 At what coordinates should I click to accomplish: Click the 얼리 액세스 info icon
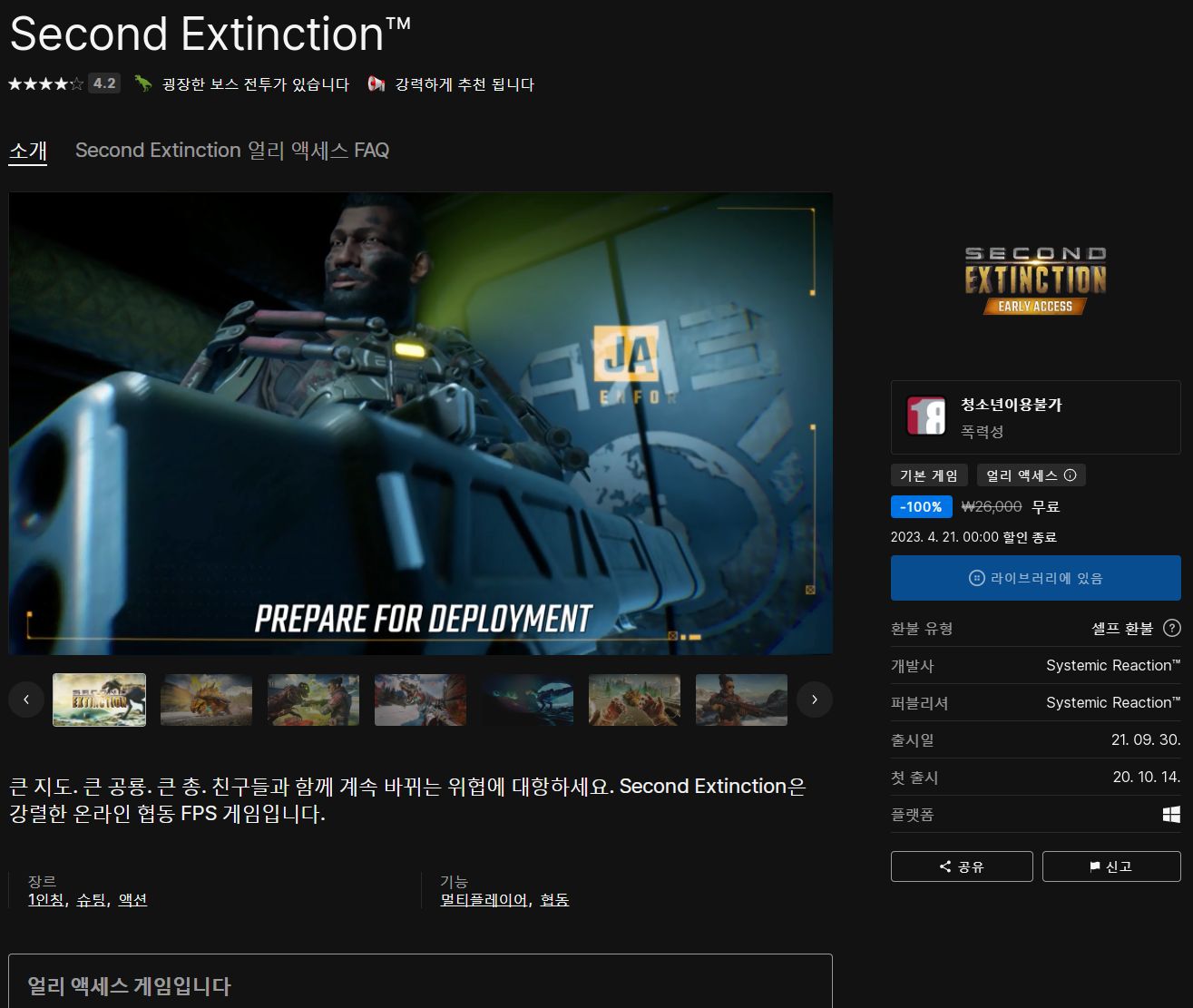pos(1070,475)
